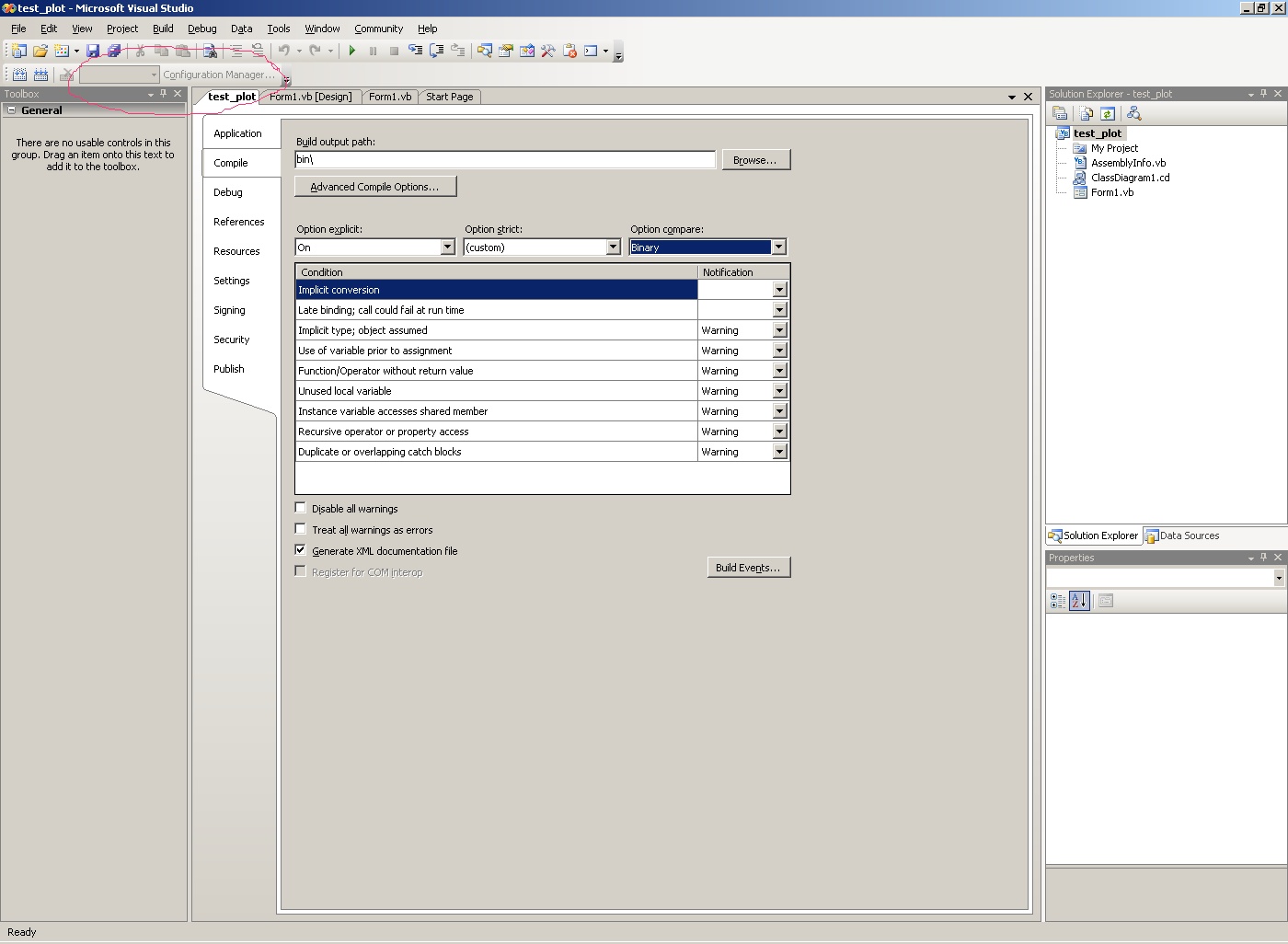Open the Toolbox icon with hammer and wrench
The image size is (1288, 944).
[548, 51]
